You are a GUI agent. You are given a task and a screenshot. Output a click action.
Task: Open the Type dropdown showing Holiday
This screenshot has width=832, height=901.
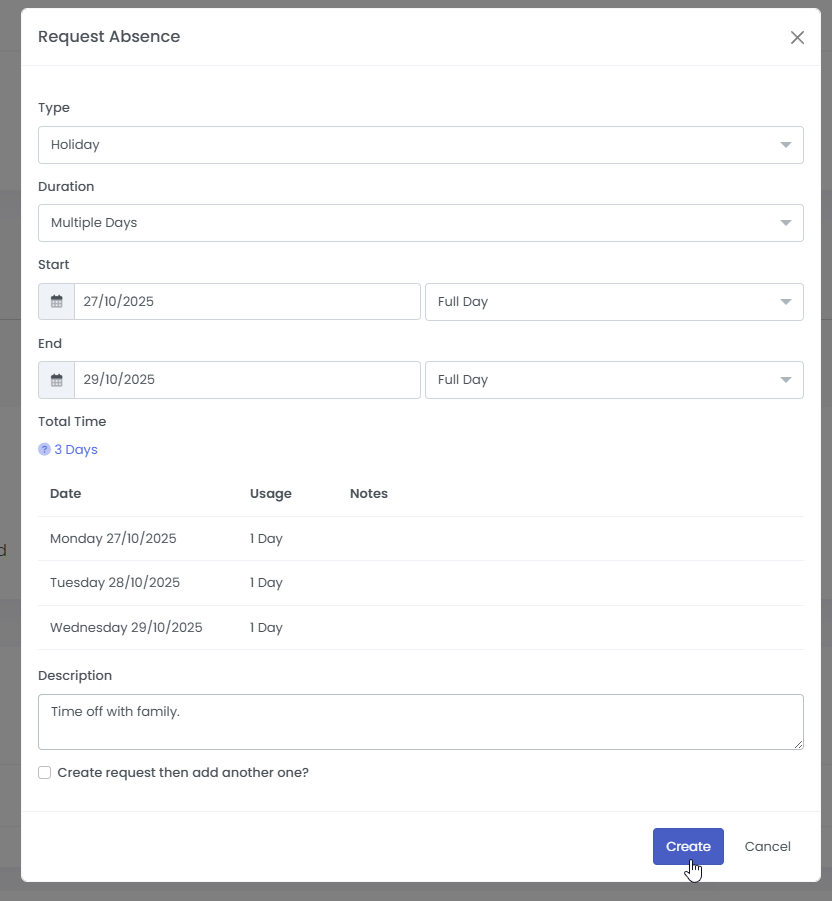(x=420, y=144)
